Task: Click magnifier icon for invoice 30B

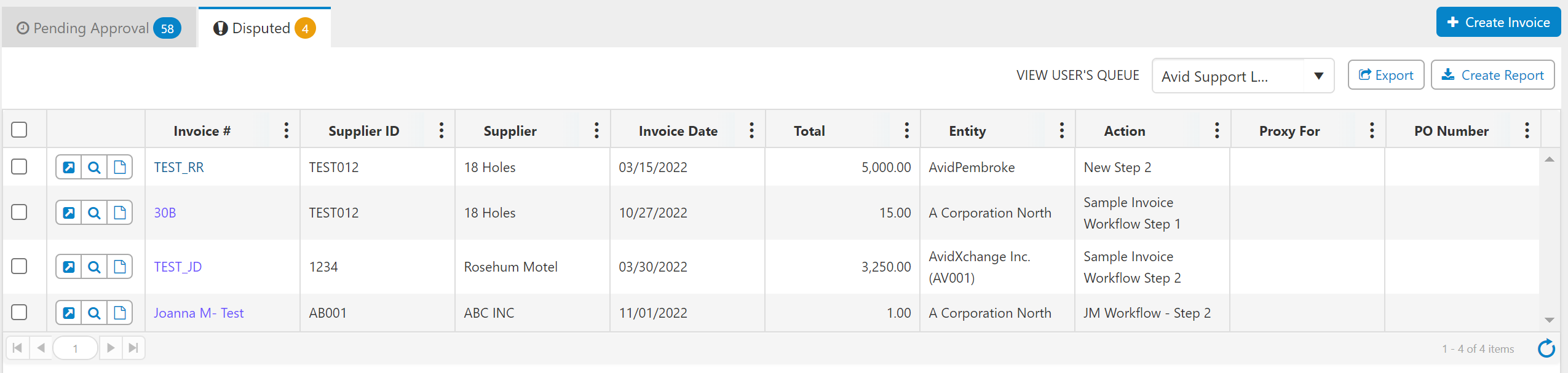Action: tap(94, 213)
